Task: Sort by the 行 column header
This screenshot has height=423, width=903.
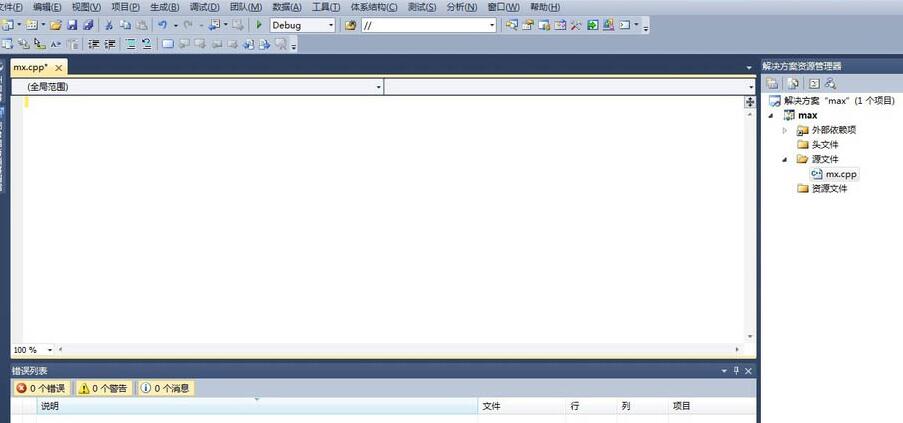Action: pos(591,406)
